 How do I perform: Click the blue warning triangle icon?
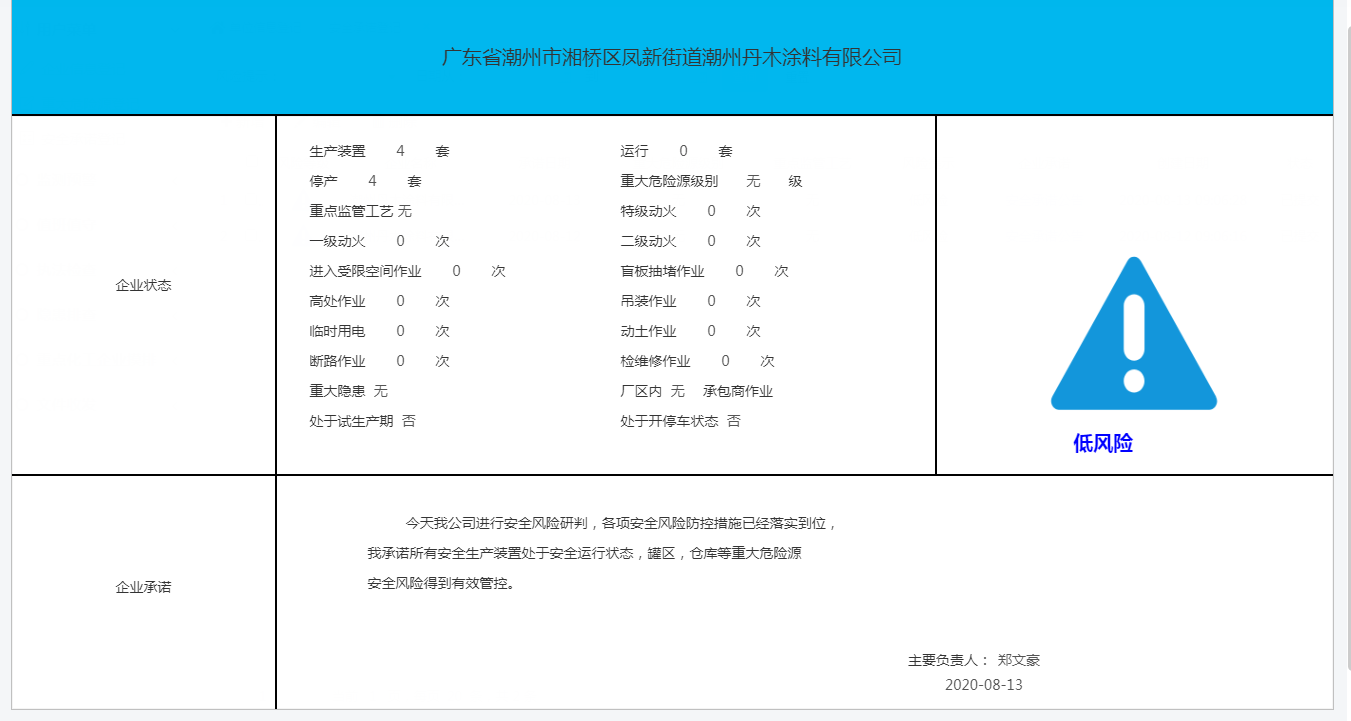[1134, 333]
